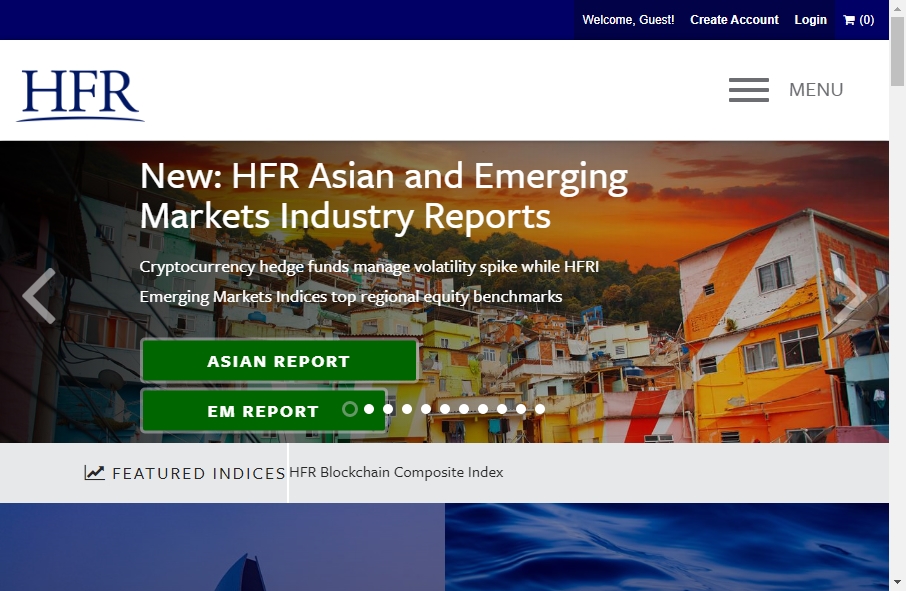Select the ninth carousel dot
The width and height of the screenshot is (906, 591).
click(502, 409)
